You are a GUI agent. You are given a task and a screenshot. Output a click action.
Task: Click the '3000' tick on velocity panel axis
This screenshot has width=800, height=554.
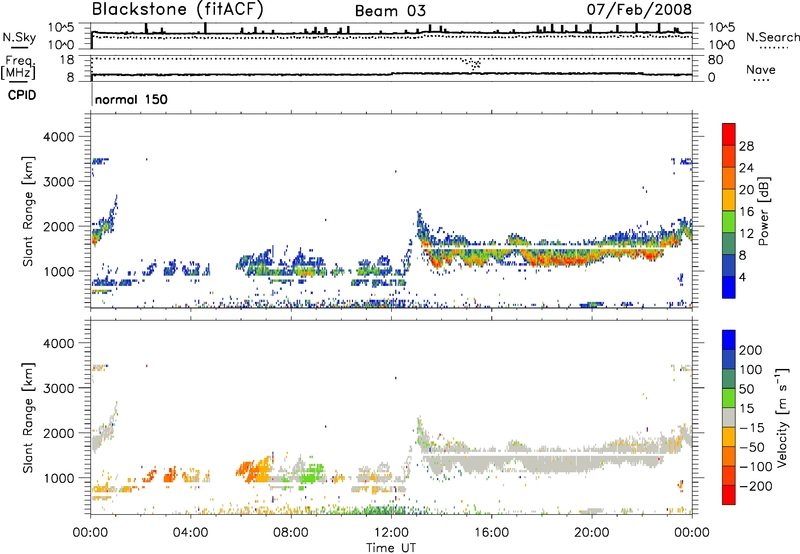59,388
